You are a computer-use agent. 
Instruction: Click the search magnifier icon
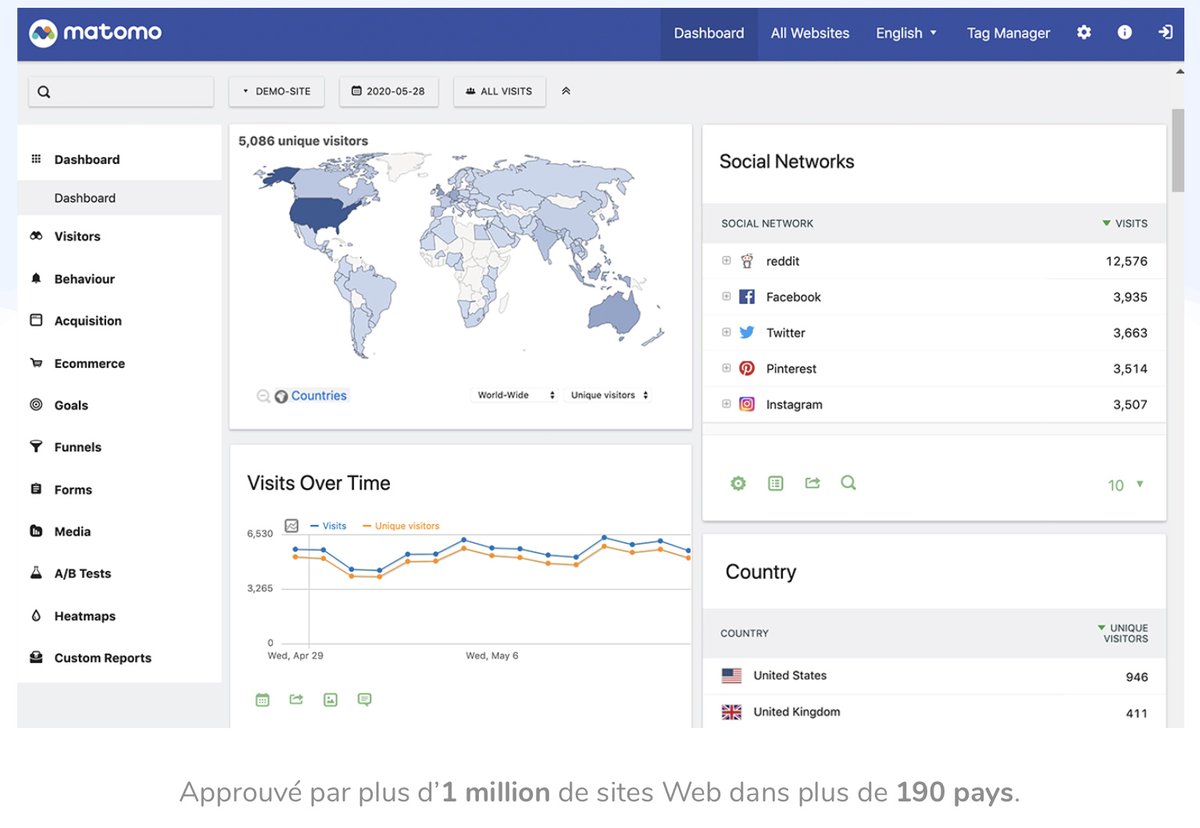point(44,92)
